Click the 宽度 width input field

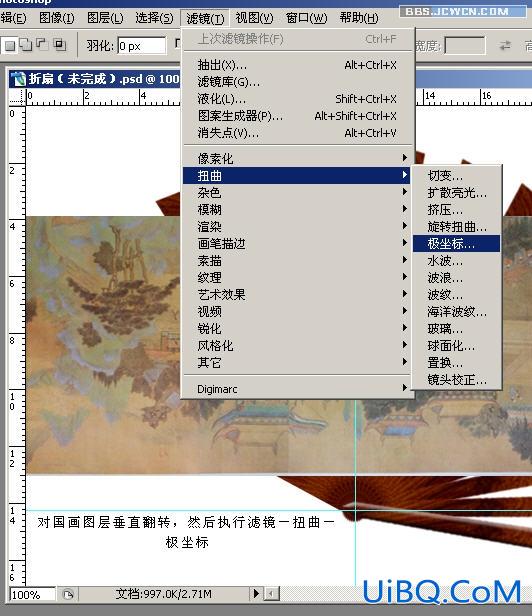point(465,46)
